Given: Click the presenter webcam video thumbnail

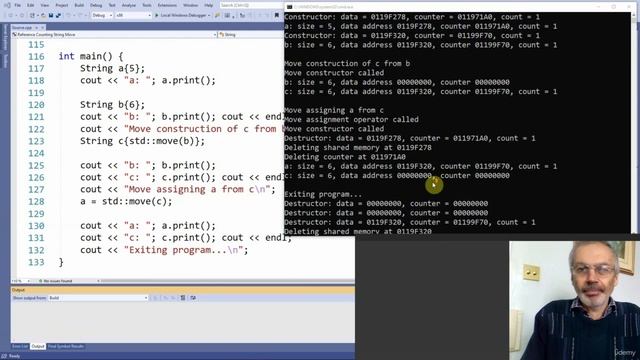Looking at the screenshot, I should (574, 300).
